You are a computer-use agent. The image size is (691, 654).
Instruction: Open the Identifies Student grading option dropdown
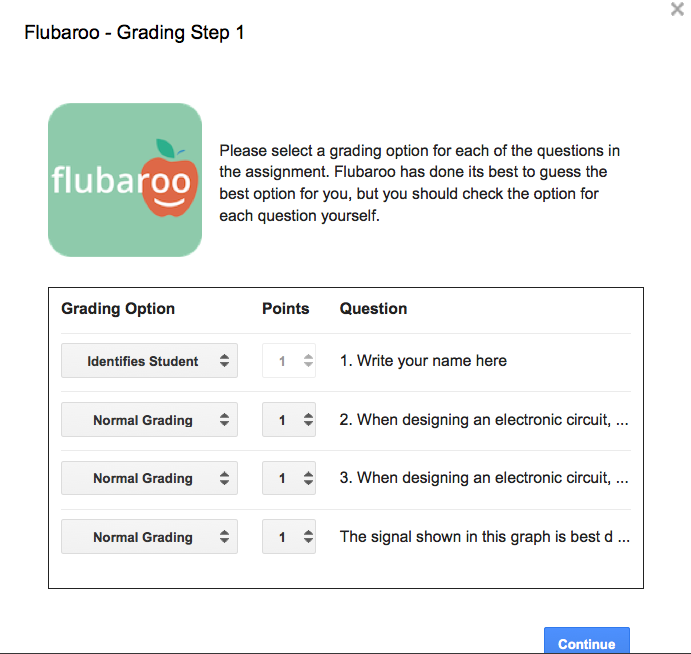click(x=149, y=361)
